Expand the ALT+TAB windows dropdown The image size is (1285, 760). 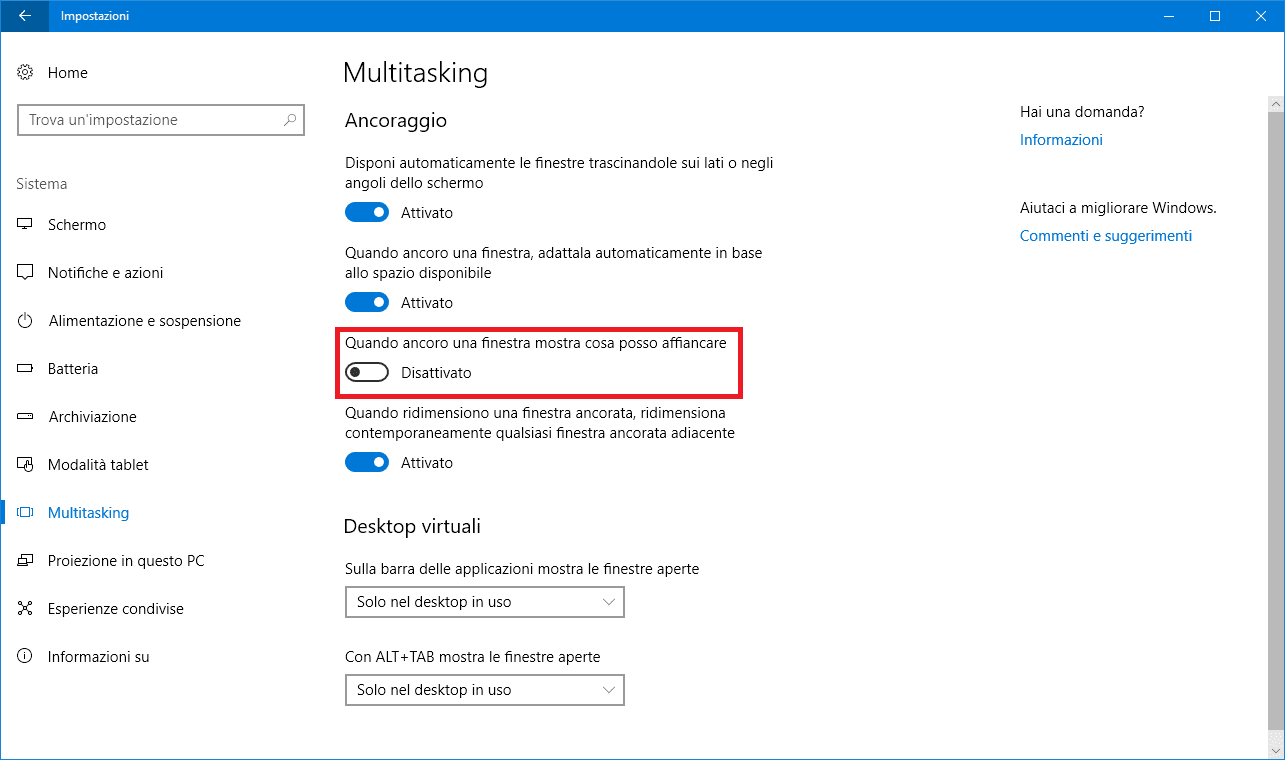pyautogui.click(x=484, y=690)
